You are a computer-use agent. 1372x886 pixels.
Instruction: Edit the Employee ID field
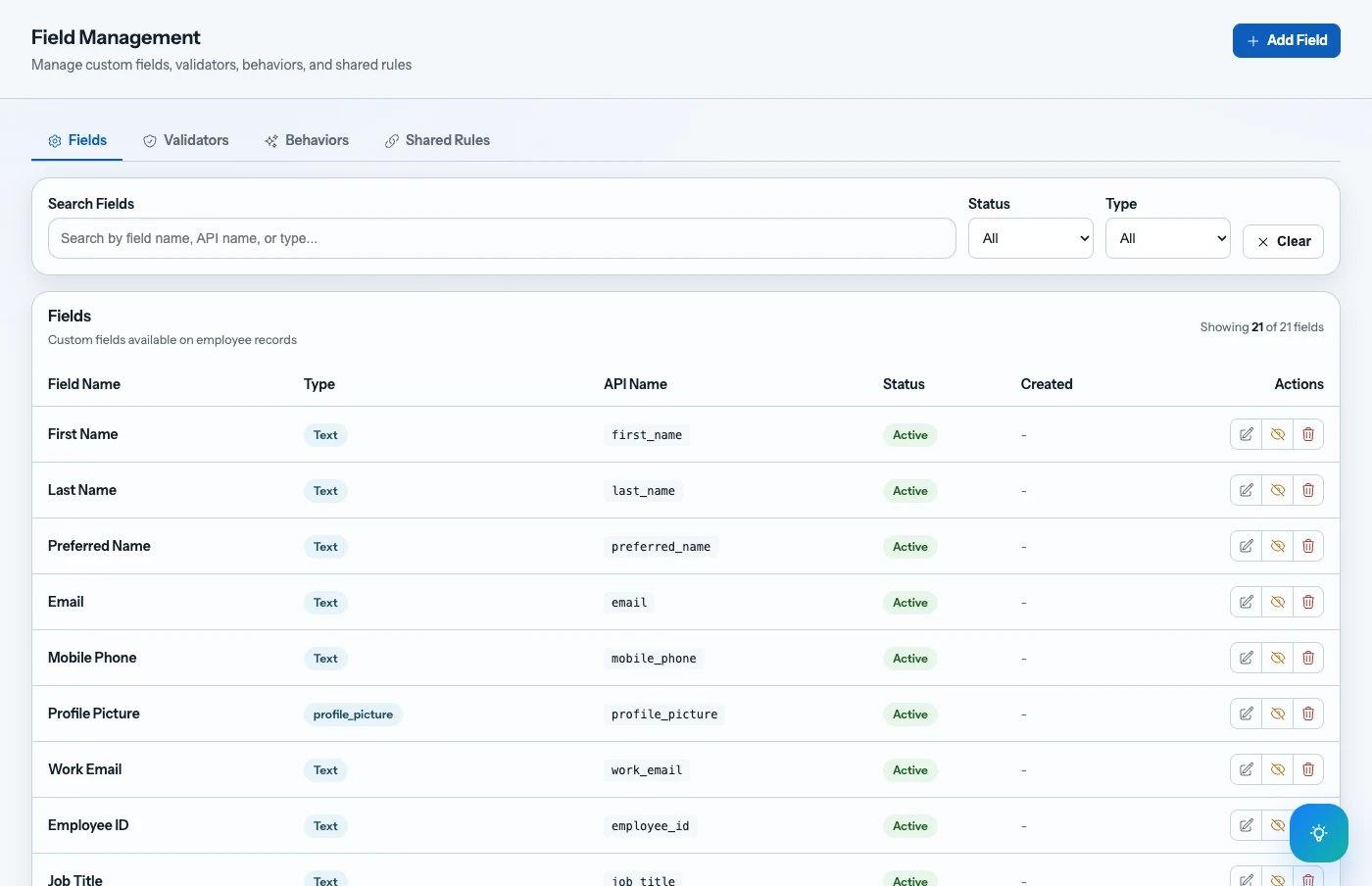coord(1246,825)
